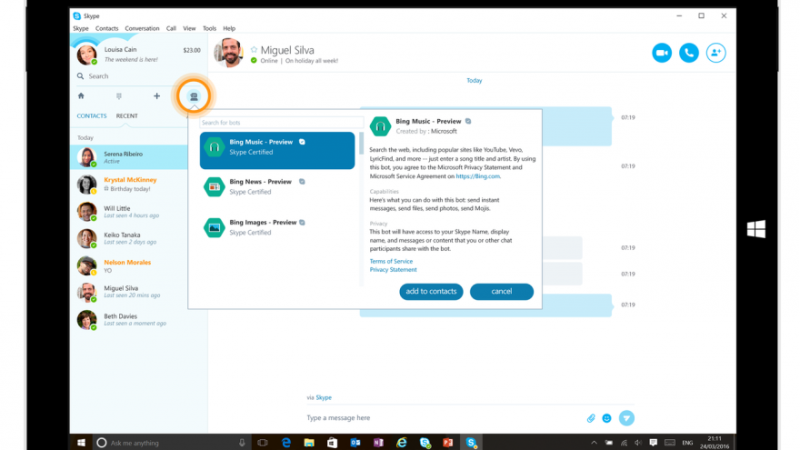This screenshot has width=800, height=450.
Task: Open the Tools menu
Action: tap(208, 28)
